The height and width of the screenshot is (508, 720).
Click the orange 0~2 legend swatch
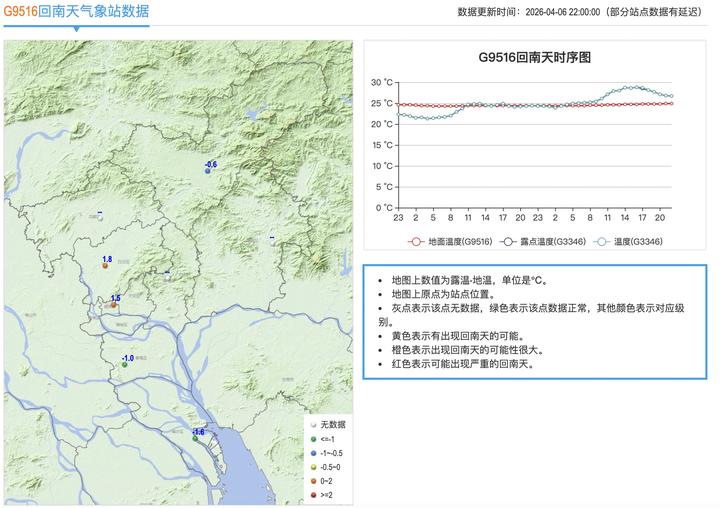tap(312, 480)
